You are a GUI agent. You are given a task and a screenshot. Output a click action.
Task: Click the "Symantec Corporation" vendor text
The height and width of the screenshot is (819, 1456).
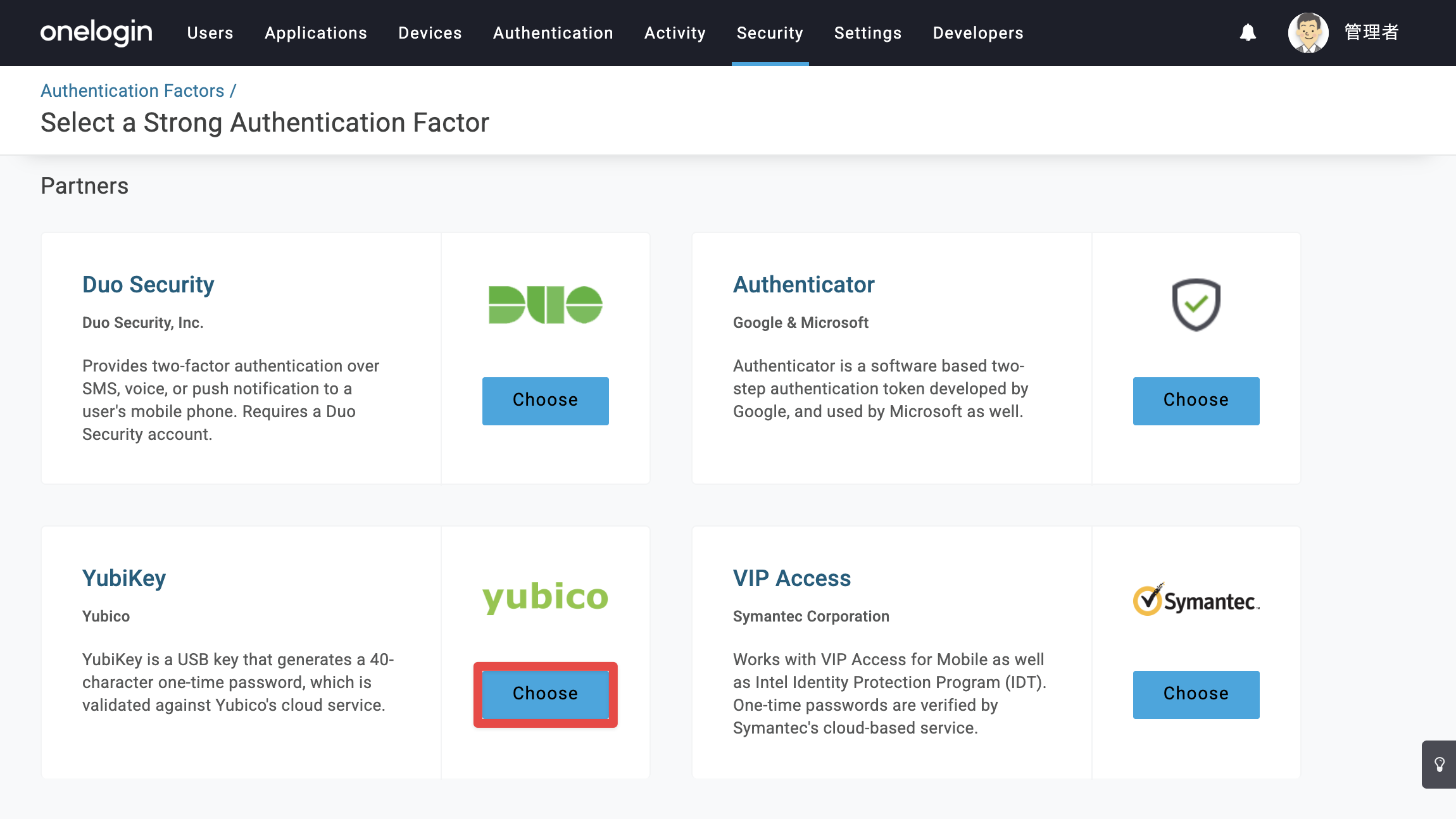(x=811, y=616)
